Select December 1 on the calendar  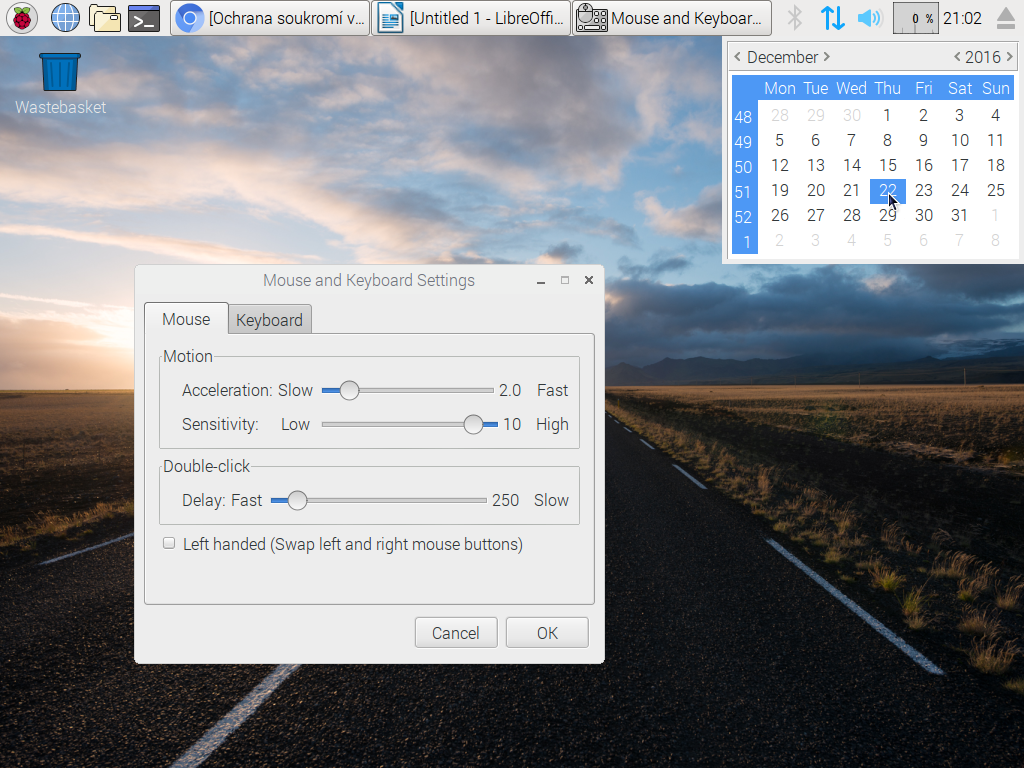[x=887, y=115]
